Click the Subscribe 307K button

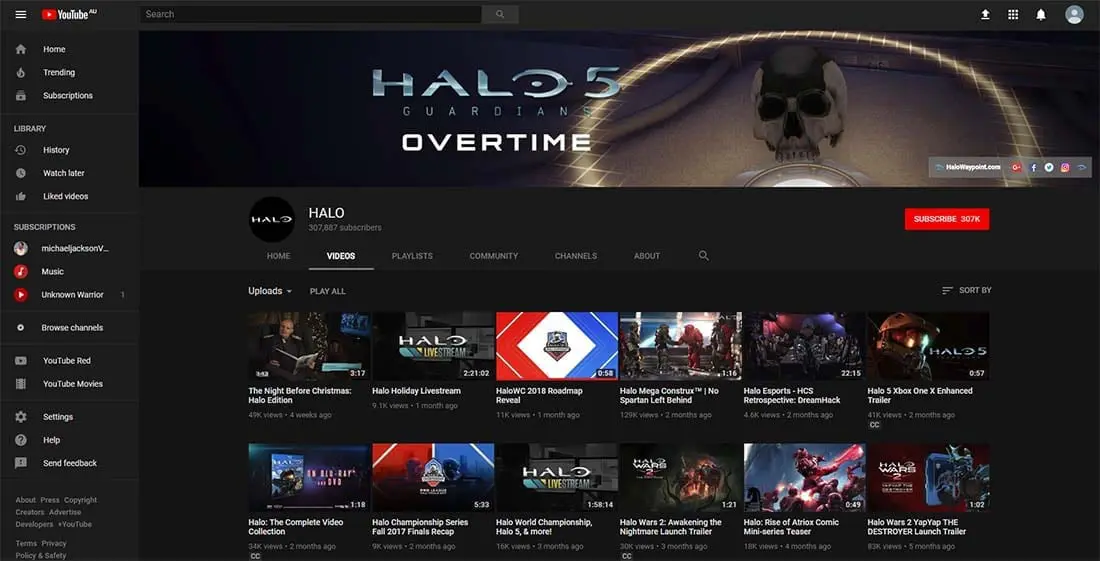[x=947, y=219]
